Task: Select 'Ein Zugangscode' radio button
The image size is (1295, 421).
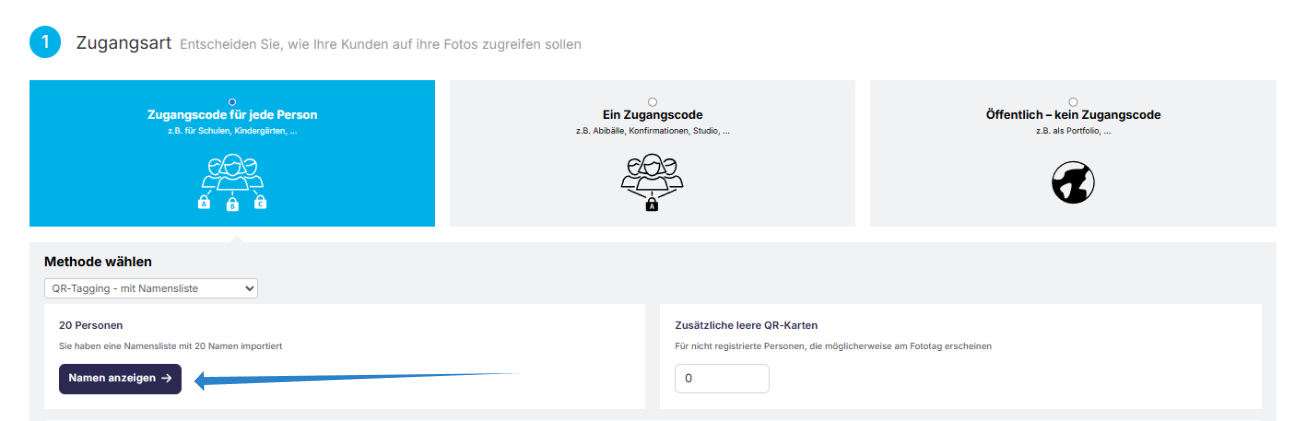Action: click(653, 102)
